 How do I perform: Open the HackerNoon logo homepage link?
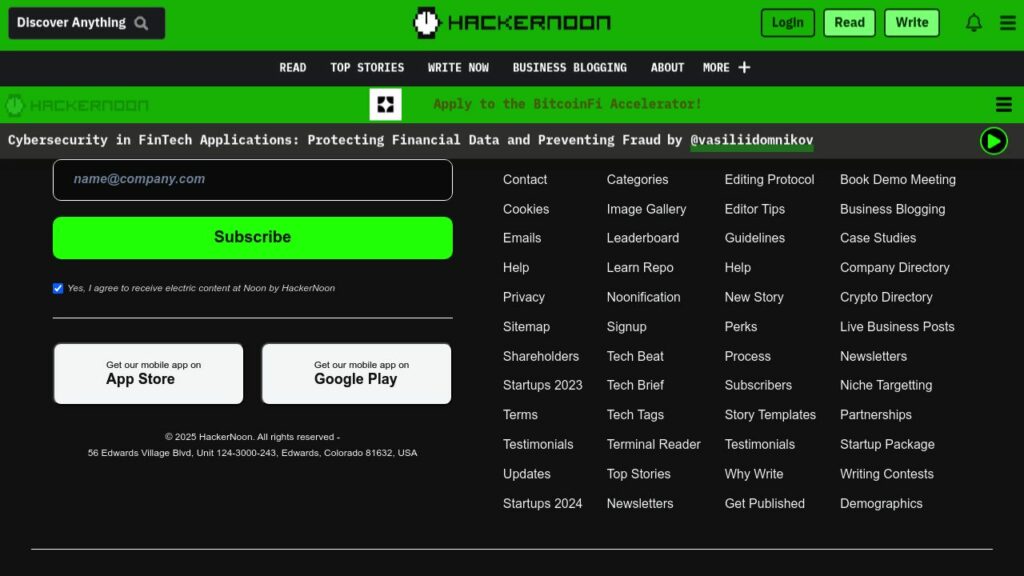(512, 23)
